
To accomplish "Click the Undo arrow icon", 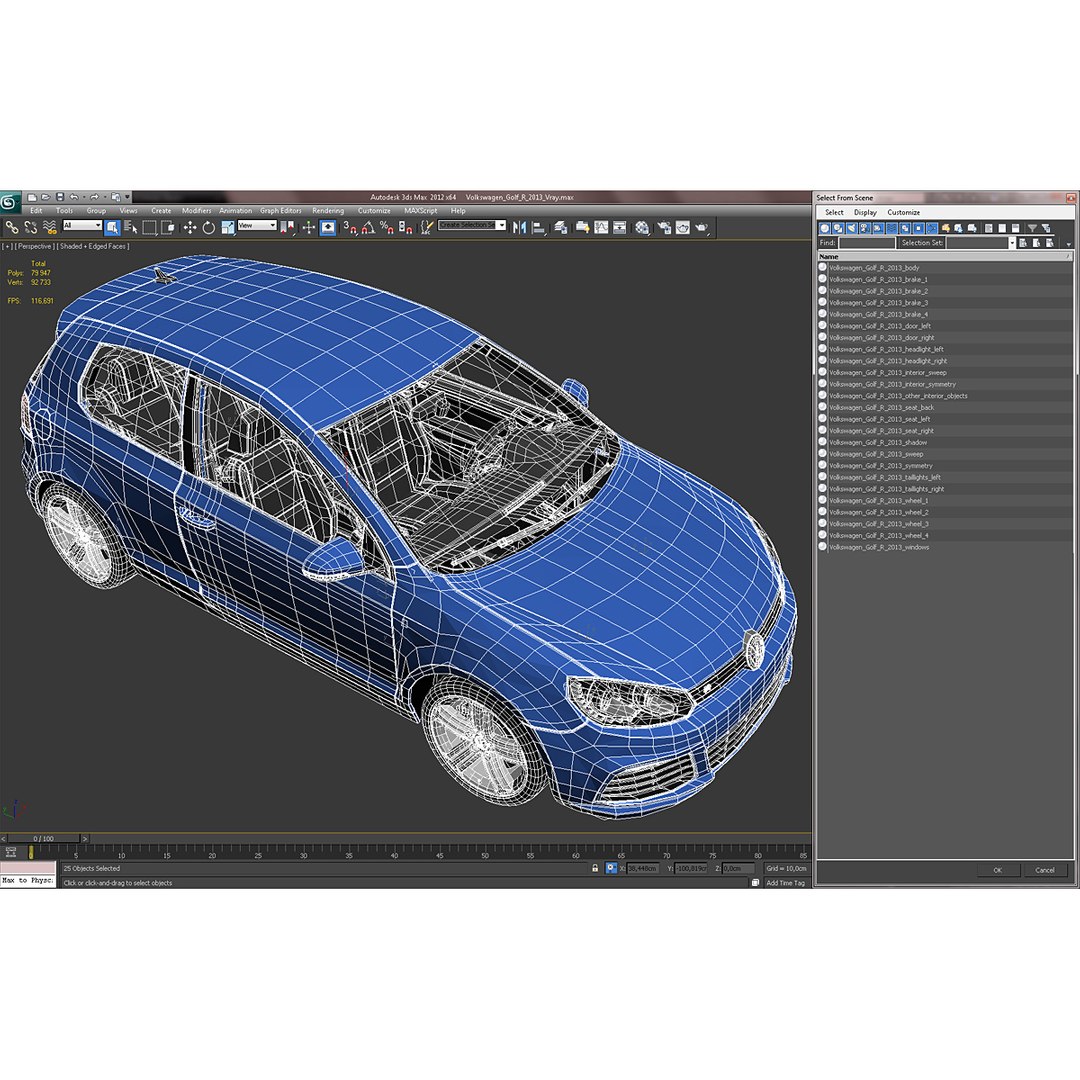I will pyautogui.click(x=74, y=197).
